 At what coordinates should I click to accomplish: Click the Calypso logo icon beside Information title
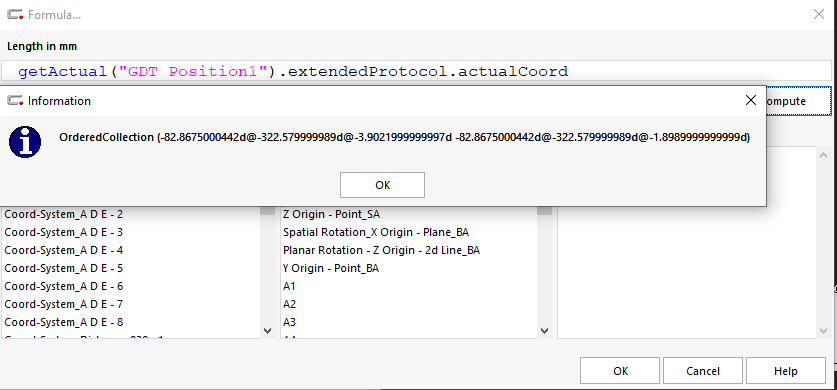(x=15, y=100)
